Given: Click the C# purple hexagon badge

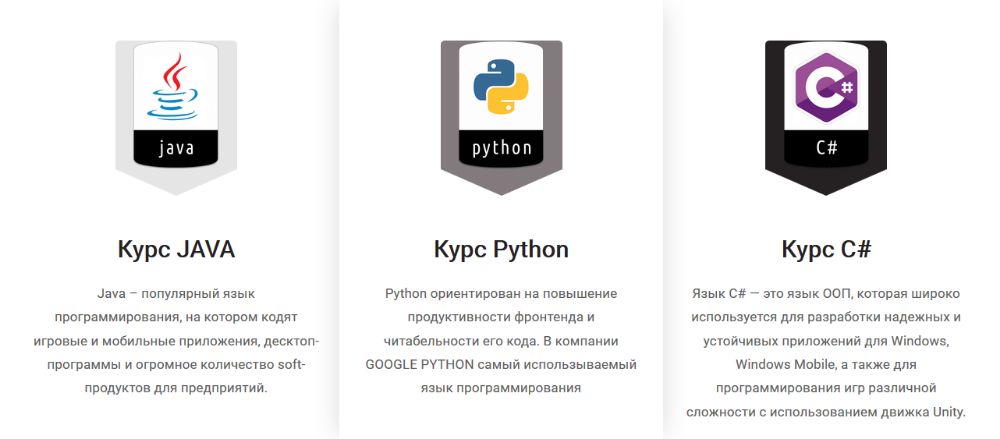Looking at the screenshot, I should [x=826, y=117].
